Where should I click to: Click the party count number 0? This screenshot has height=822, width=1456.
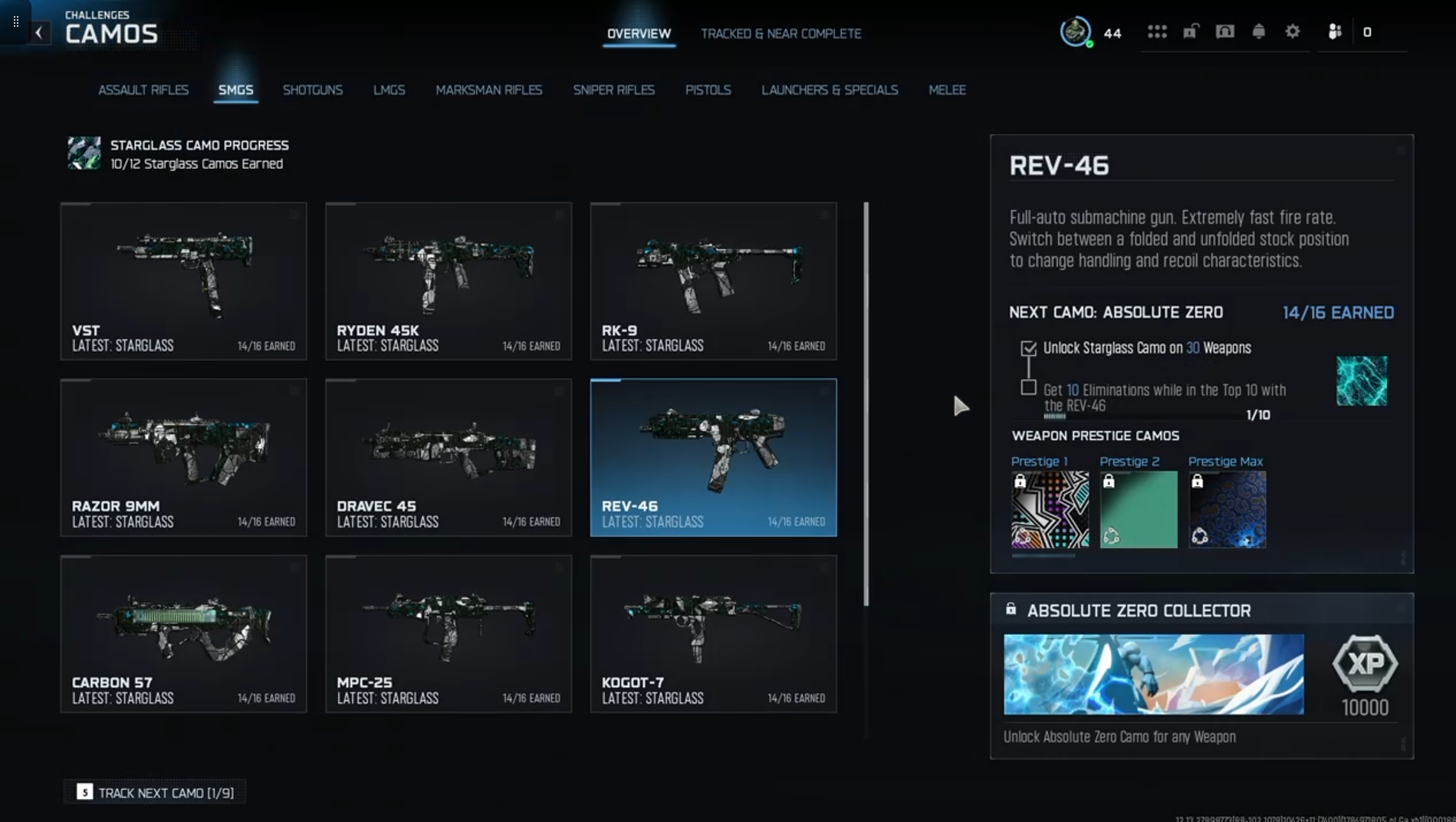point(1367,32)
